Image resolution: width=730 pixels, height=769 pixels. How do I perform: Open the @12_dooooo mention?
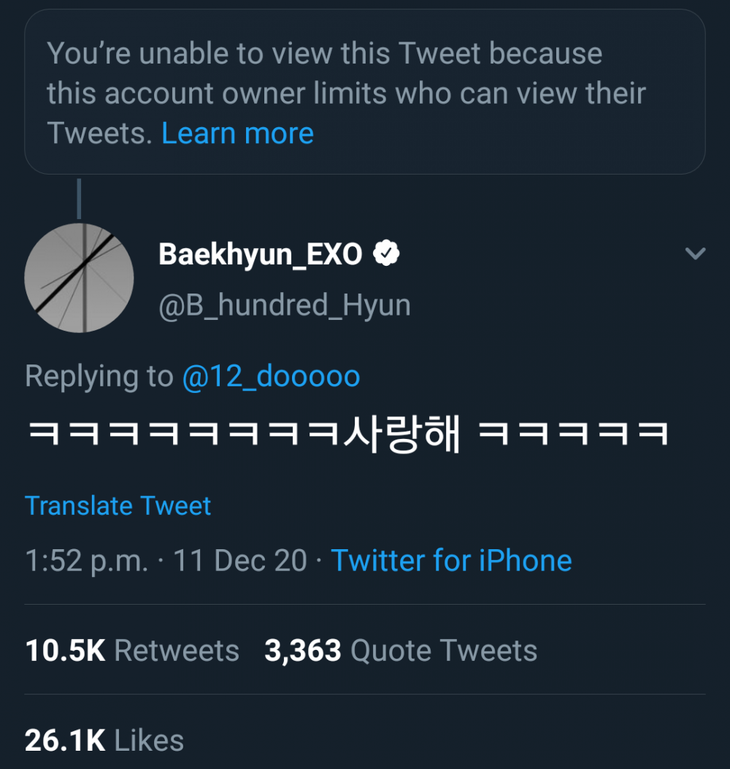coord(271,376)
